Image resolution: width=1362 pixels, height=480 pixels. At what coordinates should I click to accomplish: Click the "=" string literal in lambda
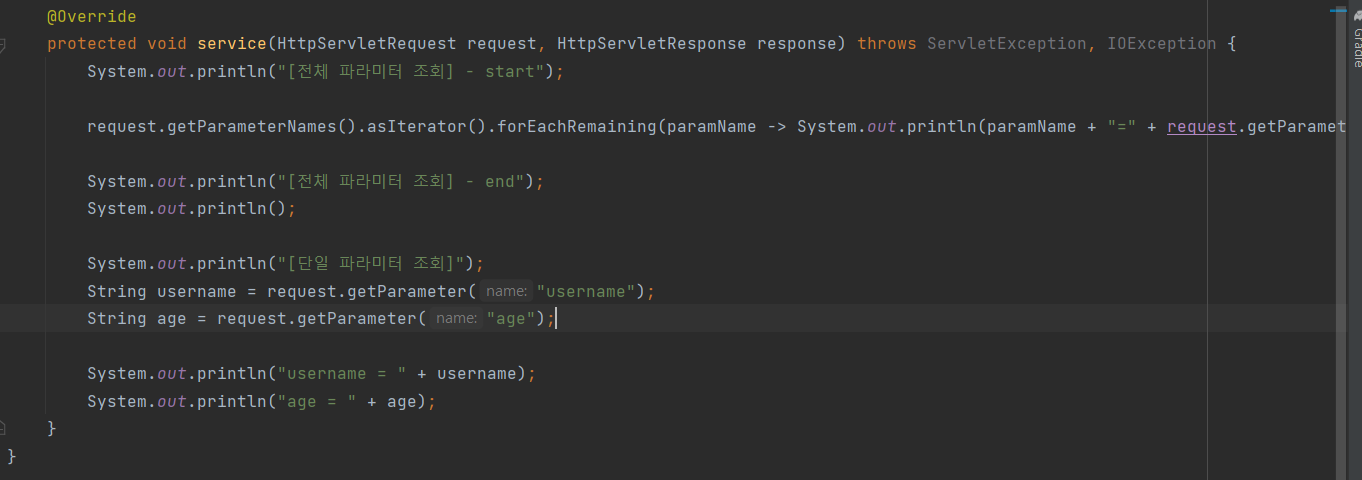[1121, 127]
